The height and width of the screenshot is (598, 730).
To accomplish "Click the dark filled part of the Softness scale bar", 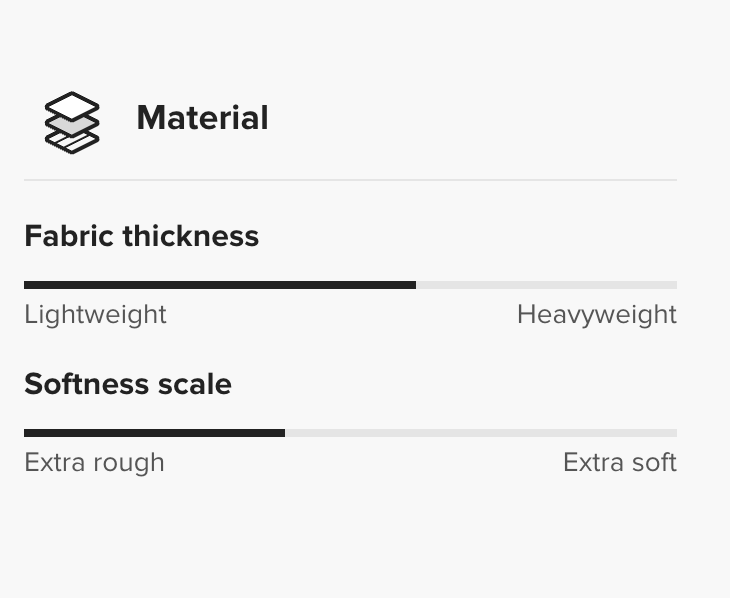I will pyautogui.click(x=154, y=433).
